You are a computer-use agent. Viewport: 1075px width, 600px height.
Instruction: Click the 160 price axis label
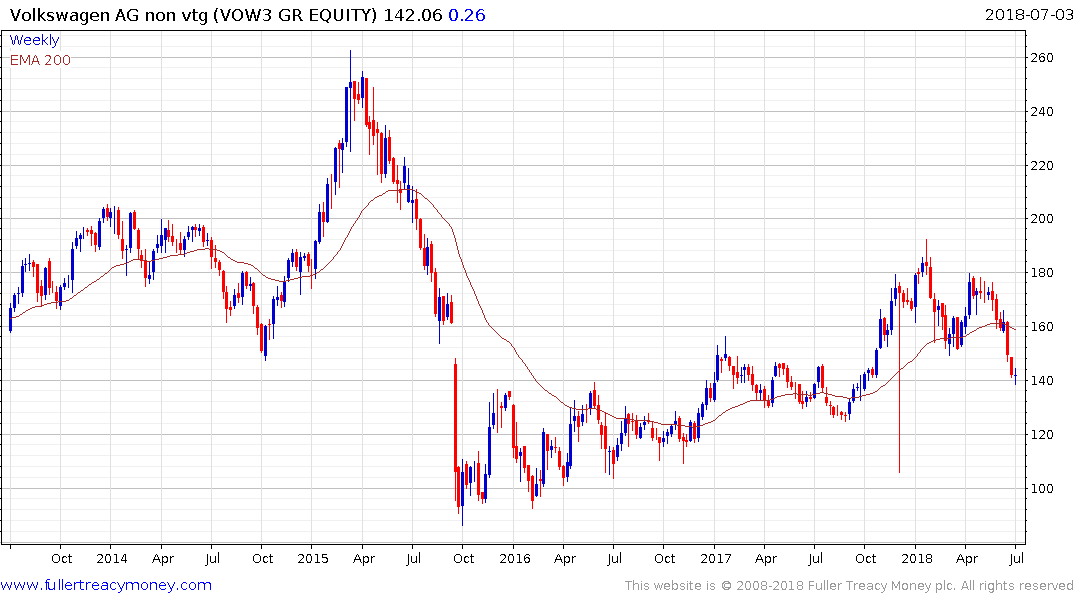click(1042, 326)
